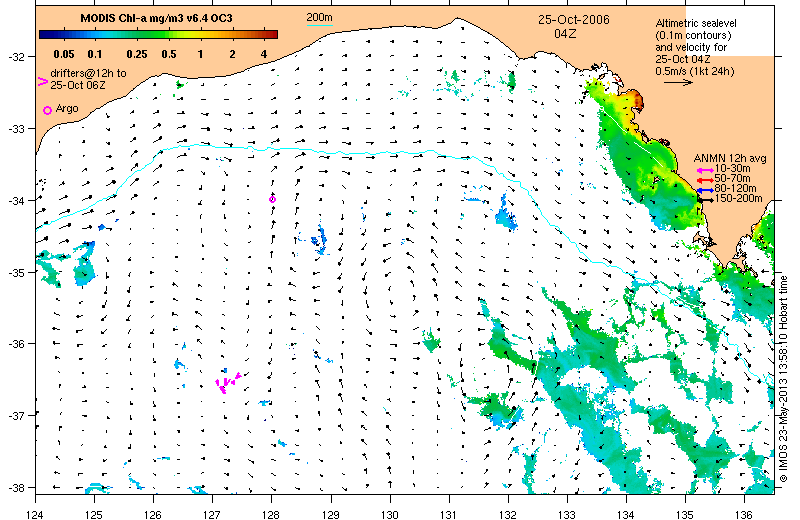This screenshot has width=800, height=520.
Task: Click the 0.05 colorbar tick label
Action: tap(64, 54)
